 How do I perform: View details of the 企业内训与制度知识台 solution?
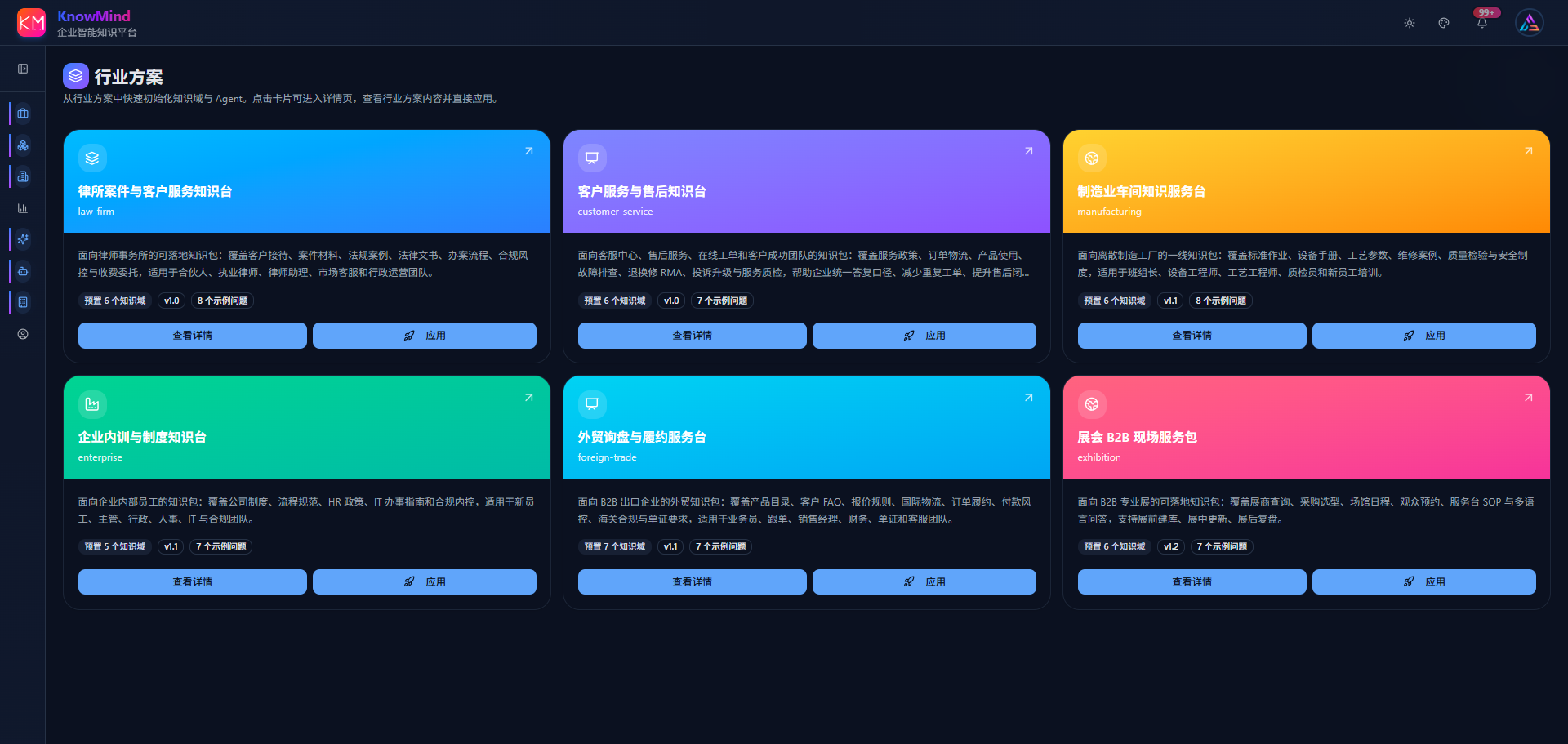[193, 582]
